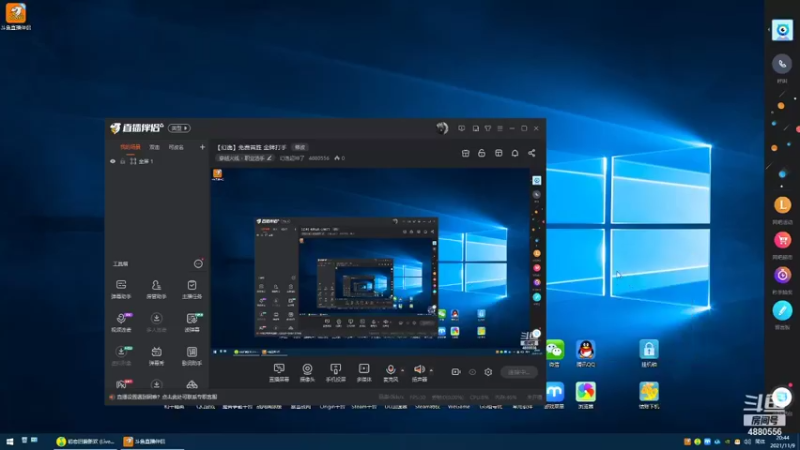Expand toolbox via the circular more icon
800x450 pixels.
[x=198, y=264]
